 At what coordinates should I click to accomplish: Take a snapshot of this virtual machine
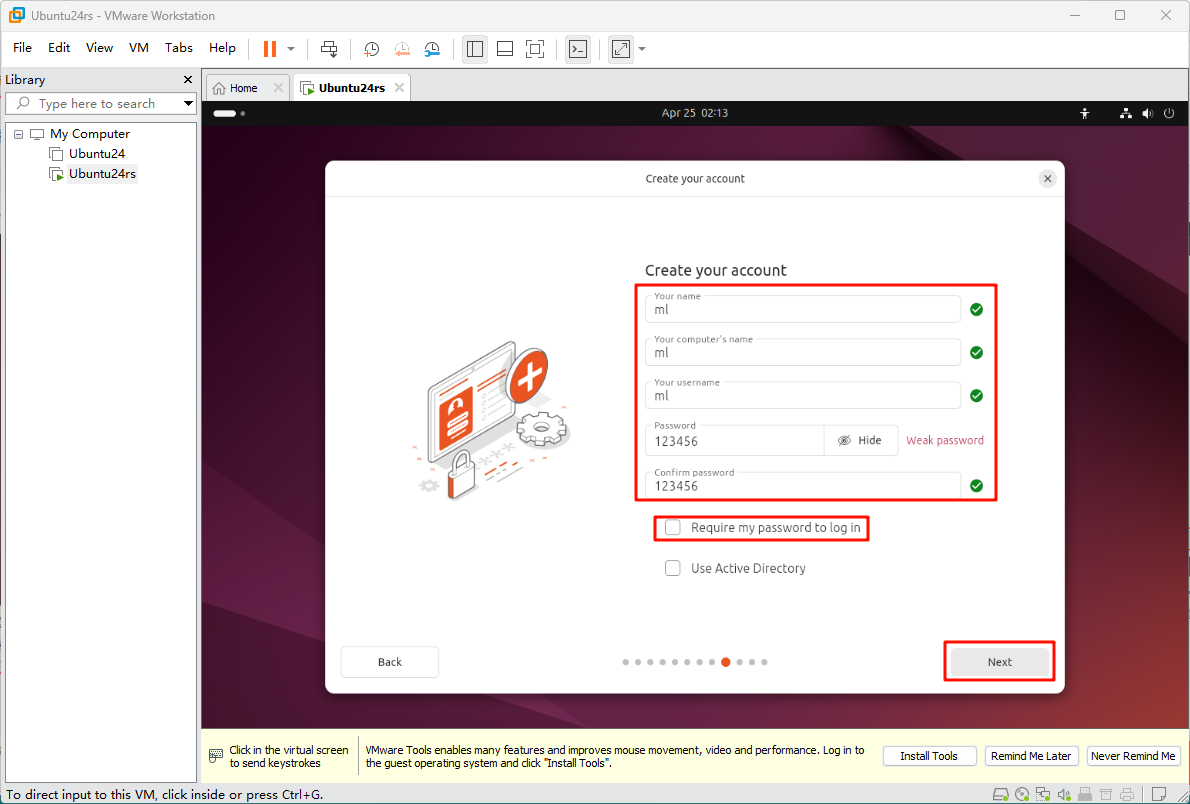click(371, 49)
